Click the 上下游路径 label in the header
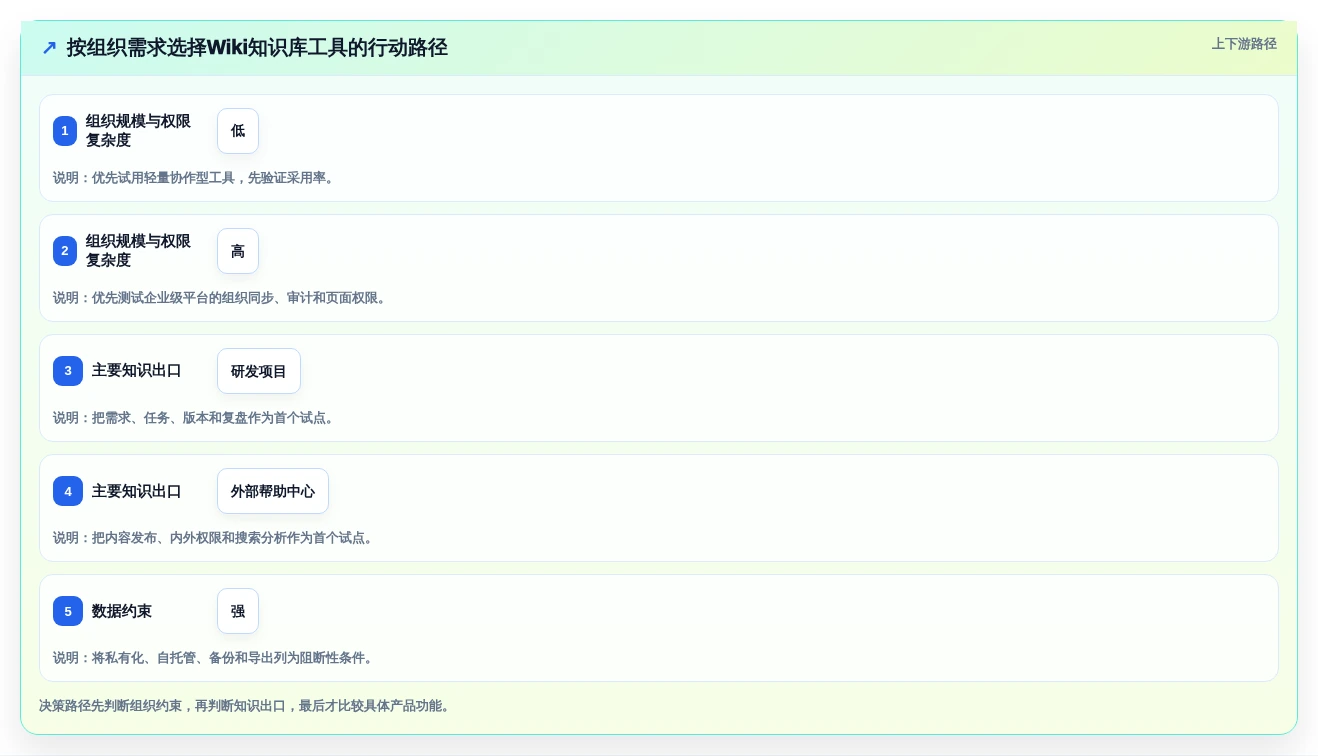This screenshot has height=756, width=1318. click(x=1244, y=44)
